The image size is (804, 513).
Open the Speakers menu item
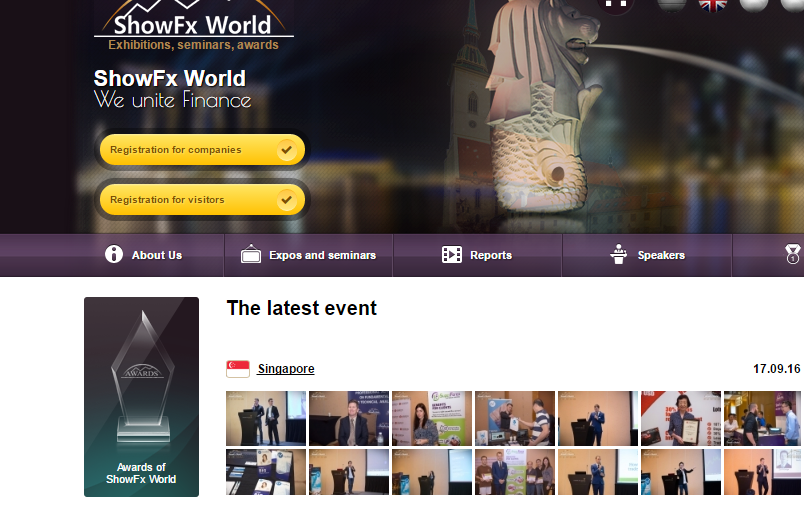pos(661,255)
